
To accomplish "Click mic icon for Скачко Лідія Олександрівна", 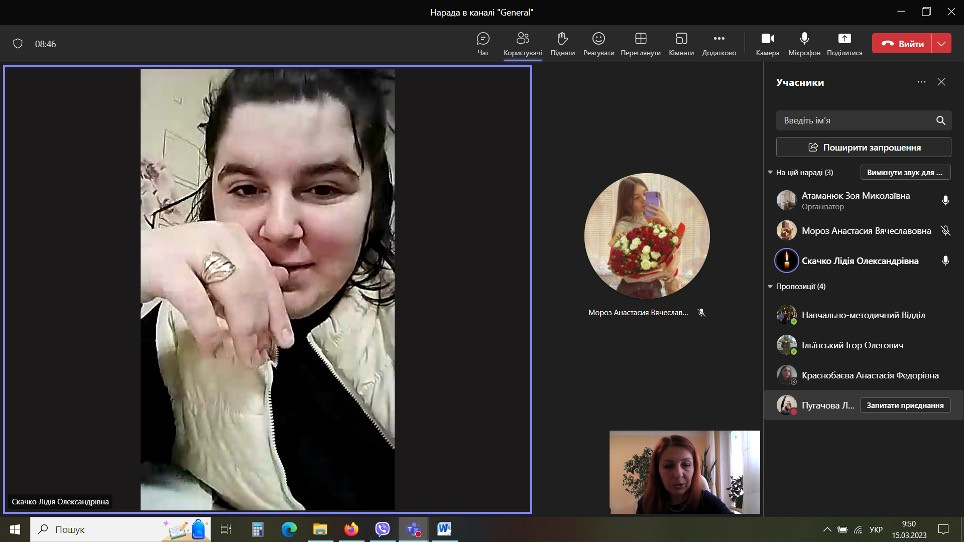I will [x=946, y=261].
